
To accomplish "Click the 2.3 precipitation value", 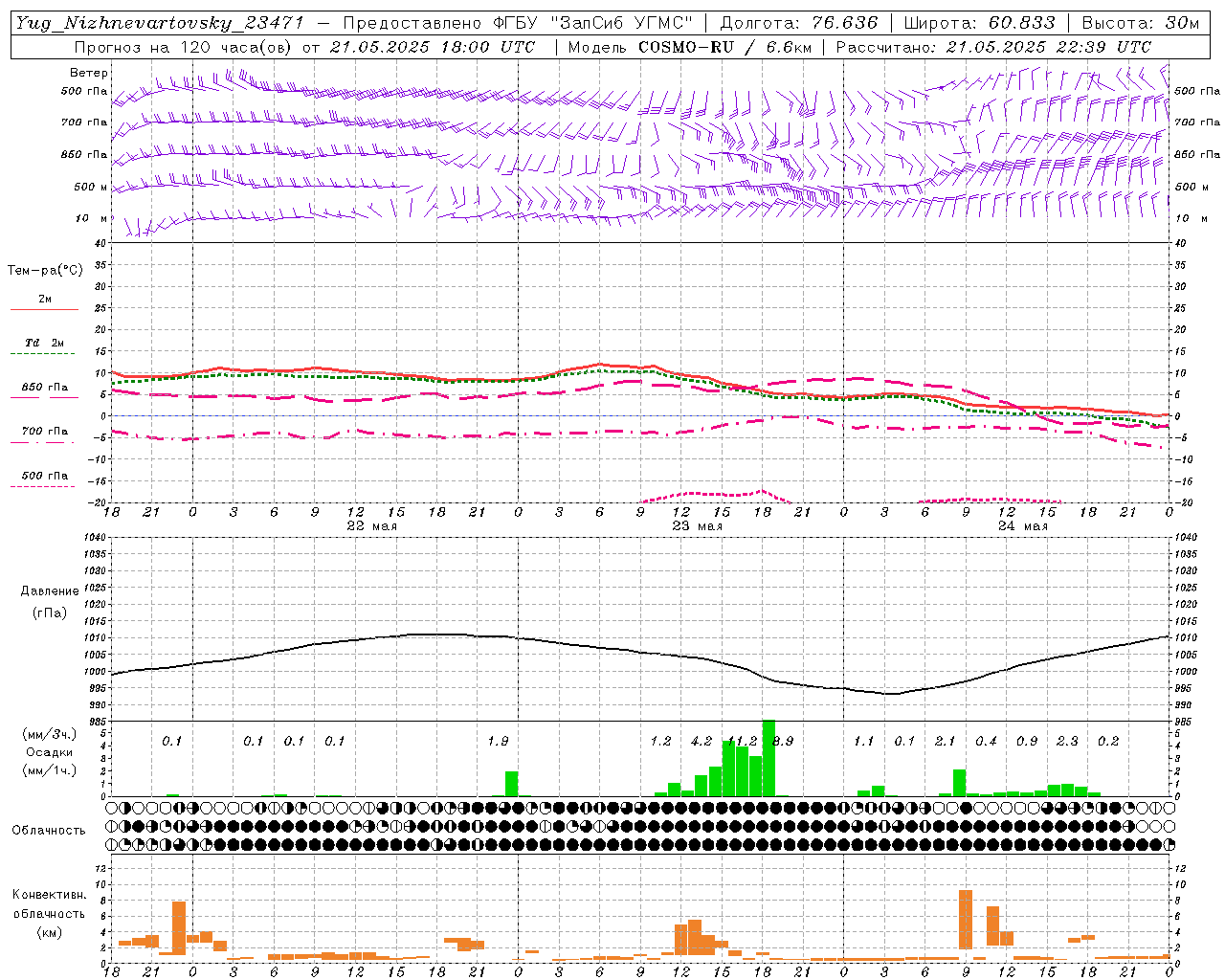I will click(x=1067, y=742).
